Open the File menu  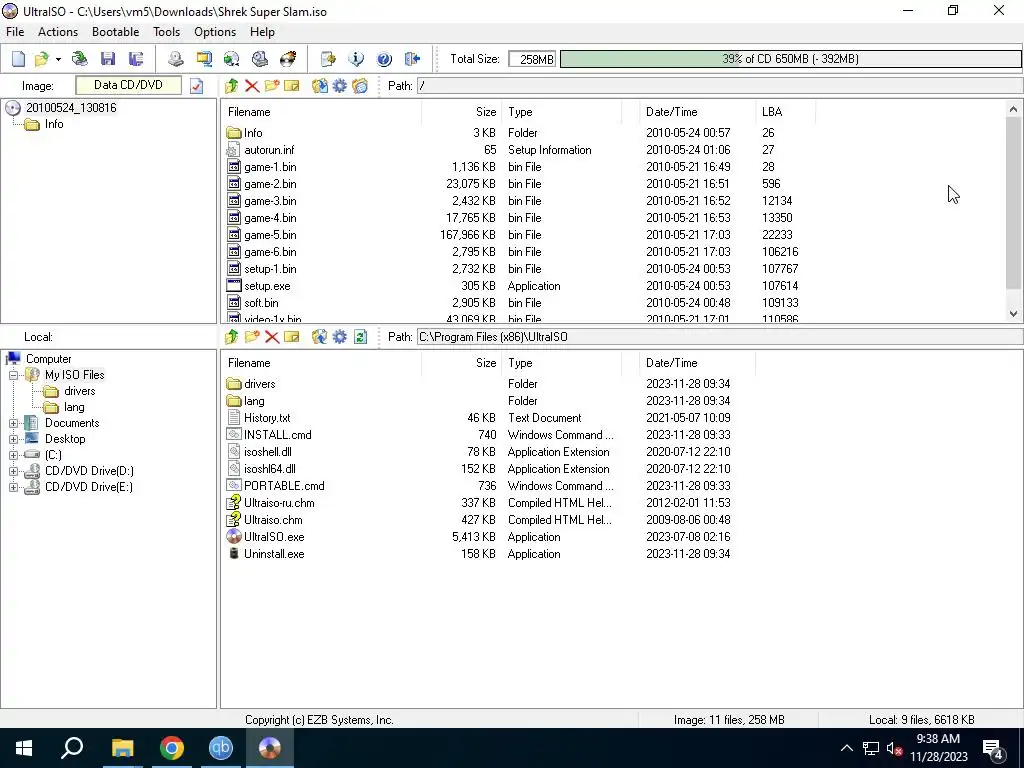click(x=14, y=32)
